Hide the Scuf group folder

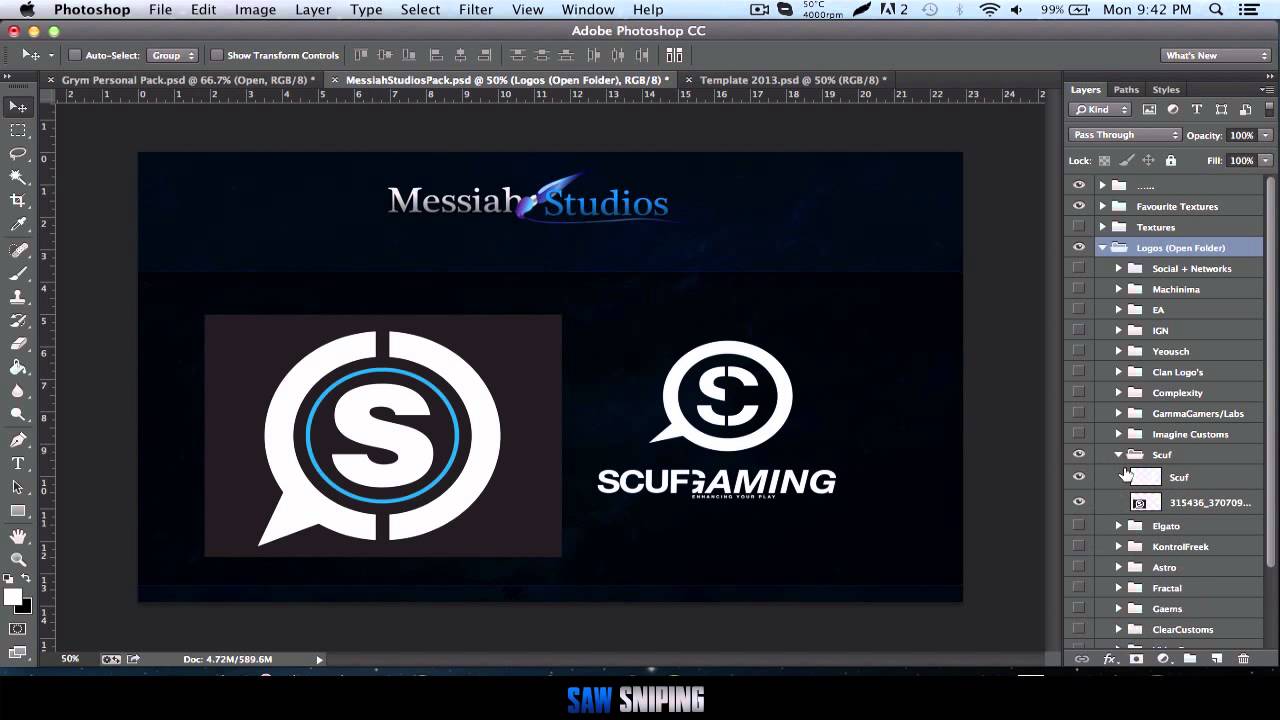(x=1079, y=455)
